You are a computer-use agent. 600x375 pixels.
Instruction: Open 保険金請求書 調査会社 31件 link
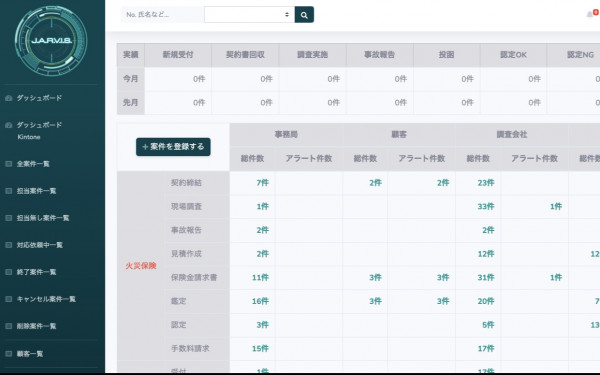tap(486, 277)
